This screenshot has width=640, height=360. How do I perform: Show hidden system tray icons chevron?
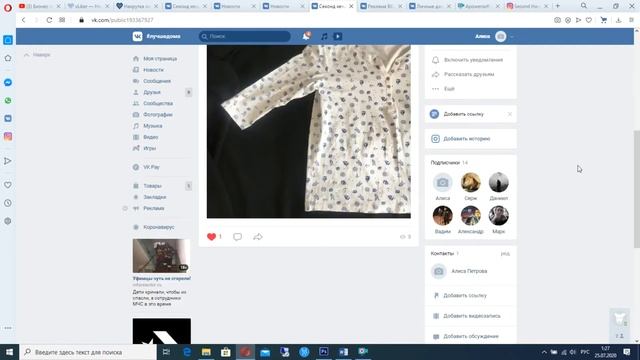point(544,352)
